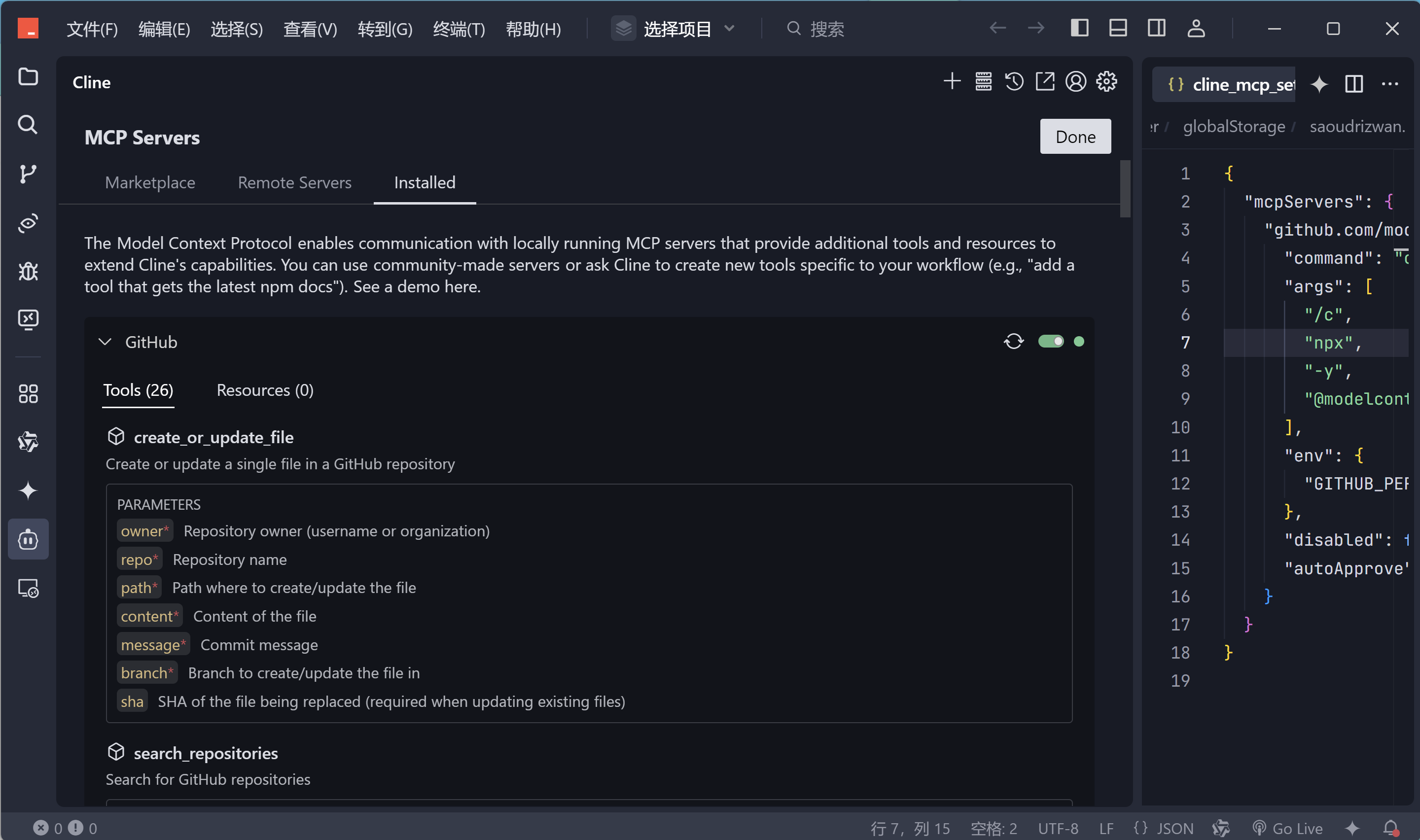
Task: Click the Done button
Action: (x=1075, y=137)
